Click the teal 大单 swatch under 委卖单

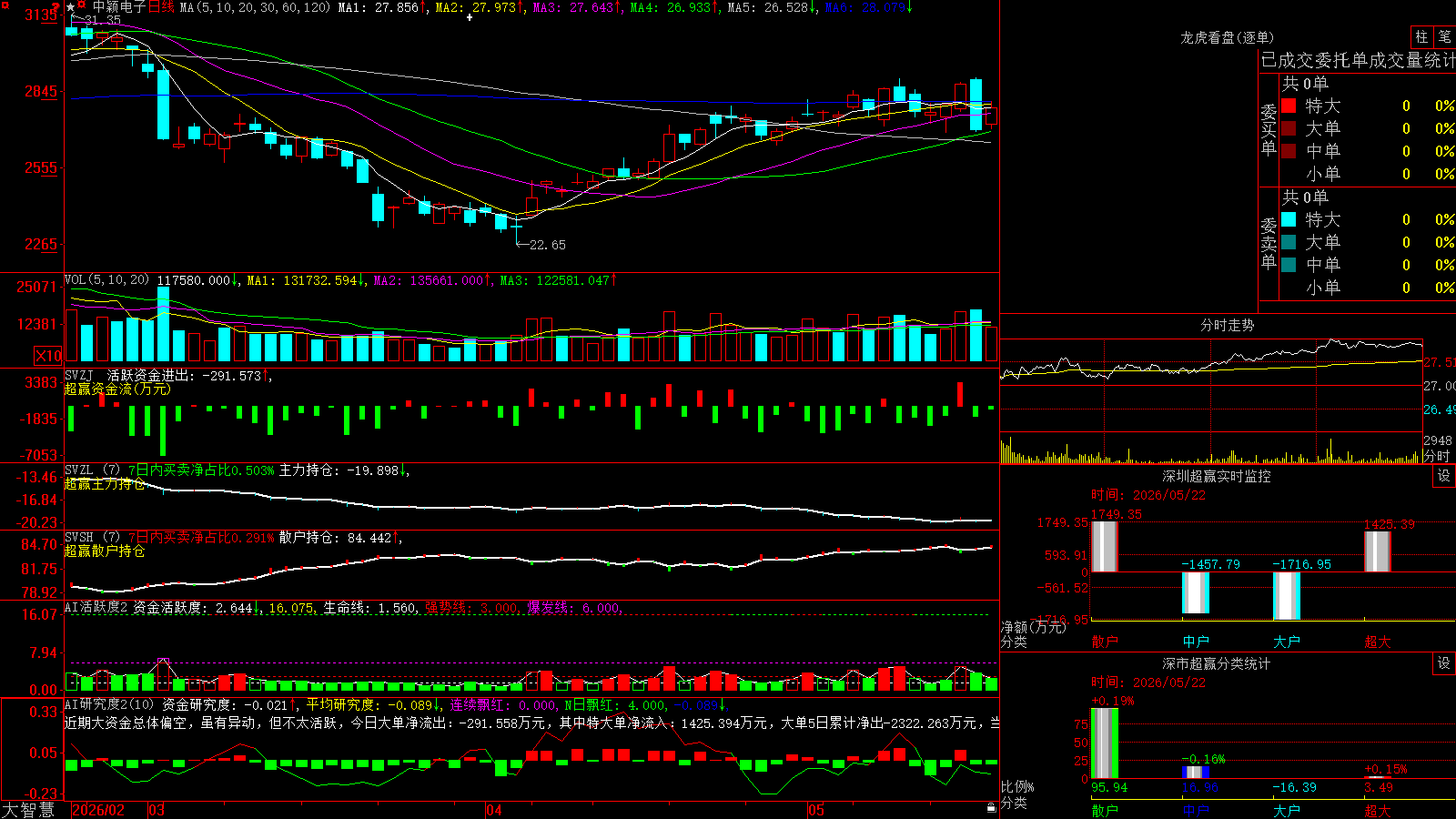1289,242
